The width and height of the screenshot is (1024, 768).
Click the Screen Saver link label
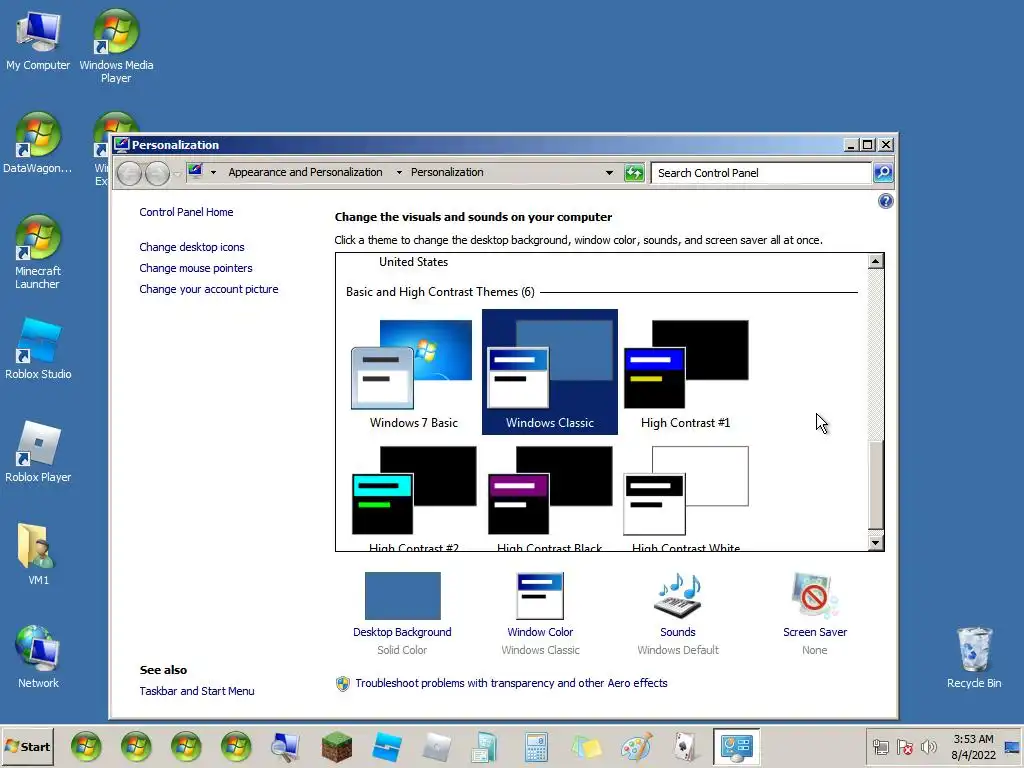coord(814,632)
